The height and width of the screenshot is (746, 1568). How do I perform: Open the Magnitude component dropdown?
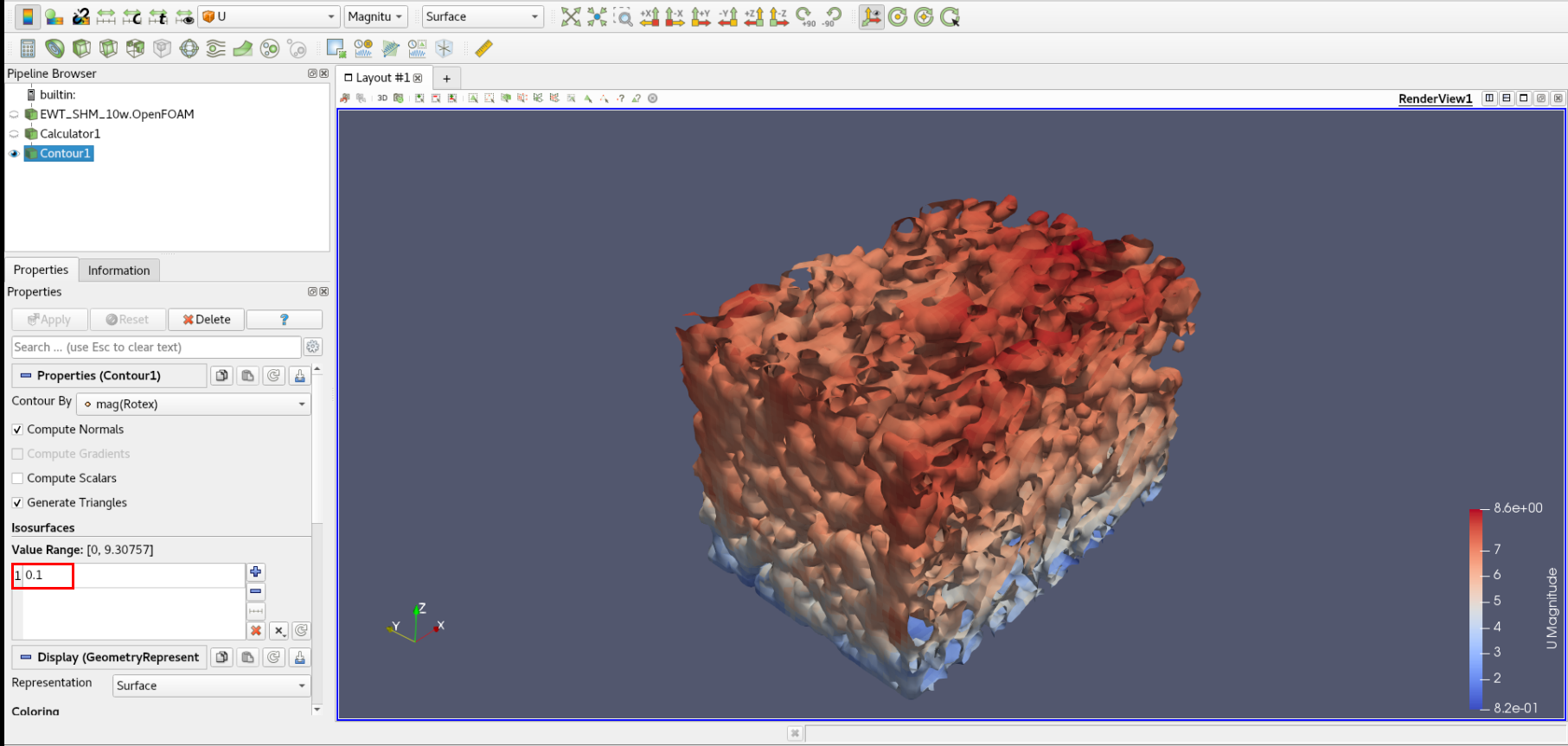(375, 16)
